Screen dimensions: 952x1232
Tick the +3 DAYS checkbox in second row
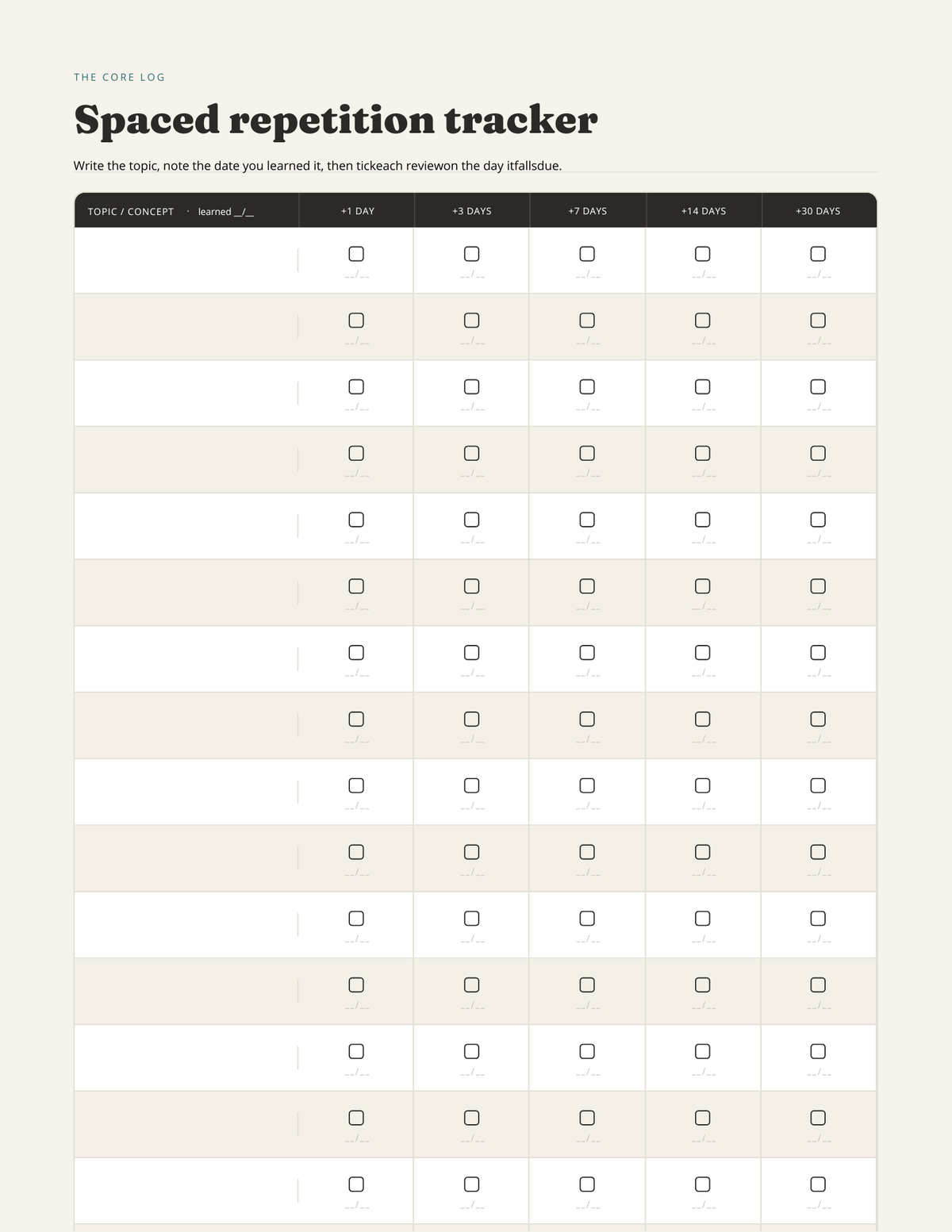click(471, 320)
